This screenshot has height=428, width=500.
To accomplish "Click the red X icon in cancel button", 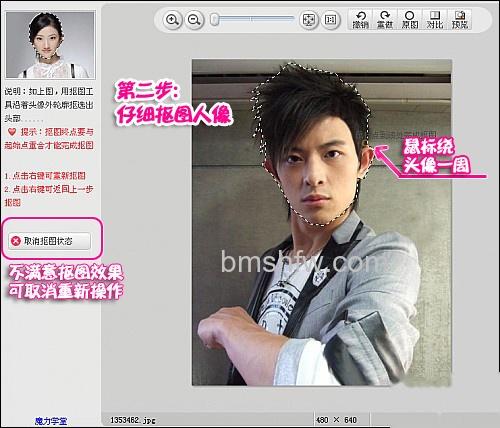I will pyautogui.click(x=16, y=241).
